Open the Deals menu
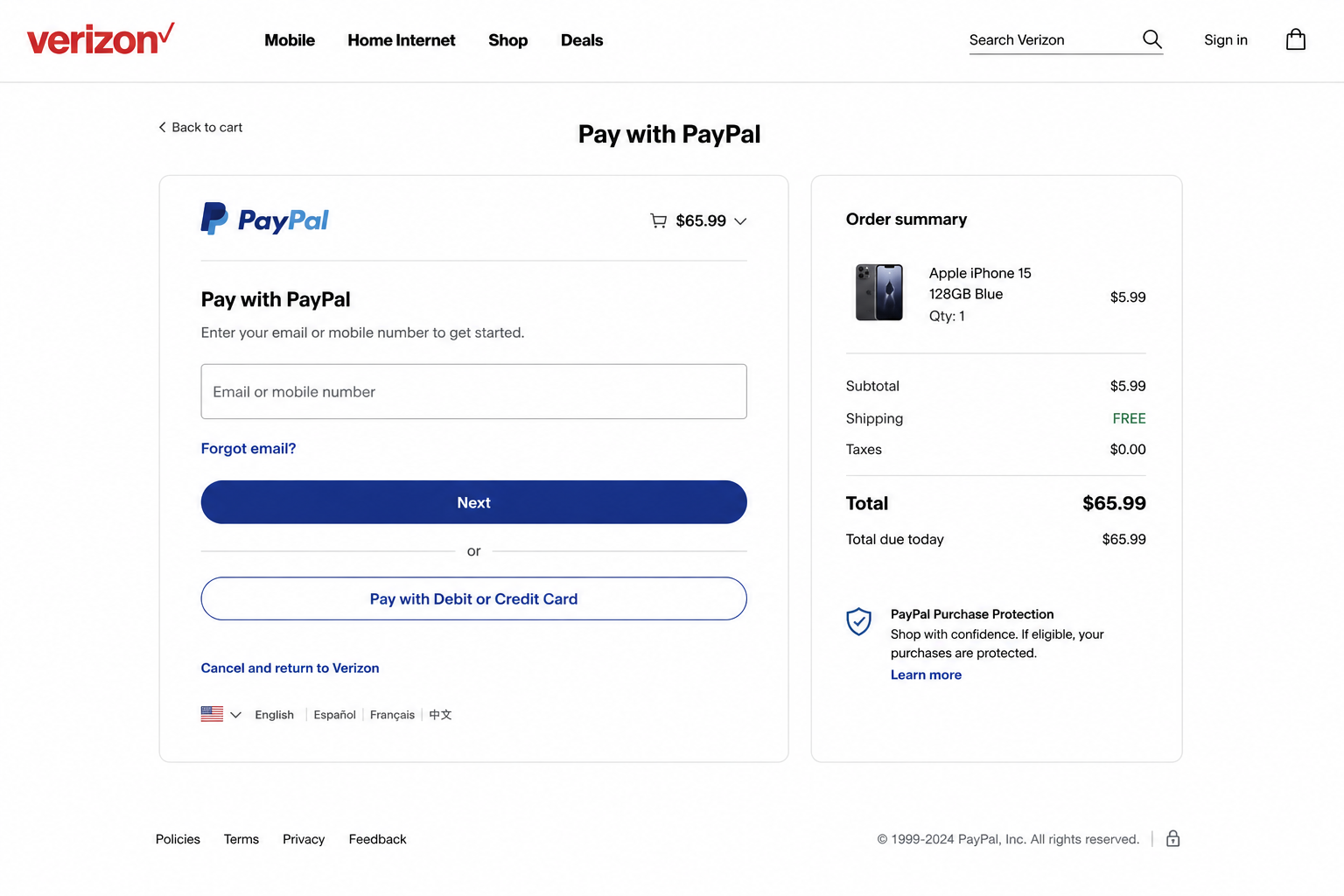The image size is (1344, 896). [582, 40]
